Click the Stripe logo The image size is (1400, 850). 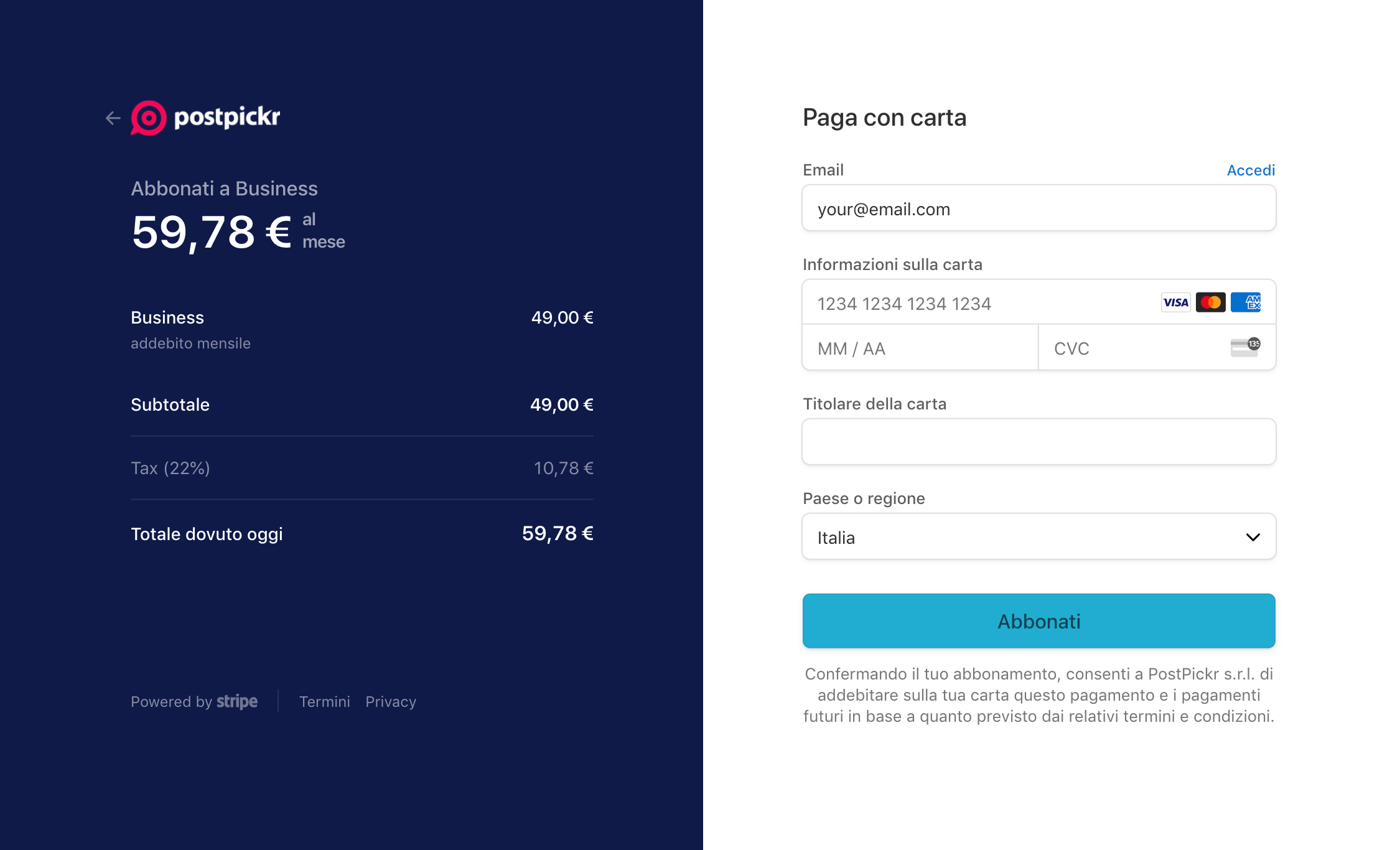click(237, 702)
